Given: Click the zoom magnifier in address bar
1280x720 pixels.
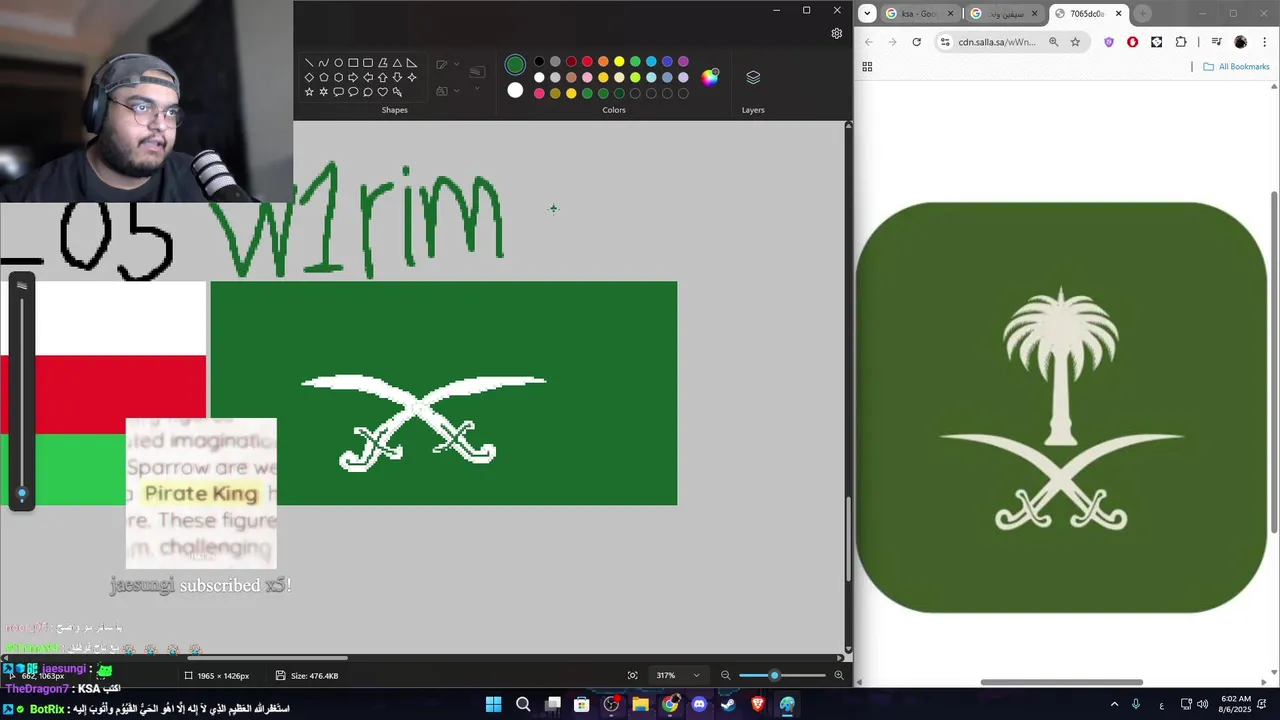Looking at the screenshot, I should coord(1053,42).
